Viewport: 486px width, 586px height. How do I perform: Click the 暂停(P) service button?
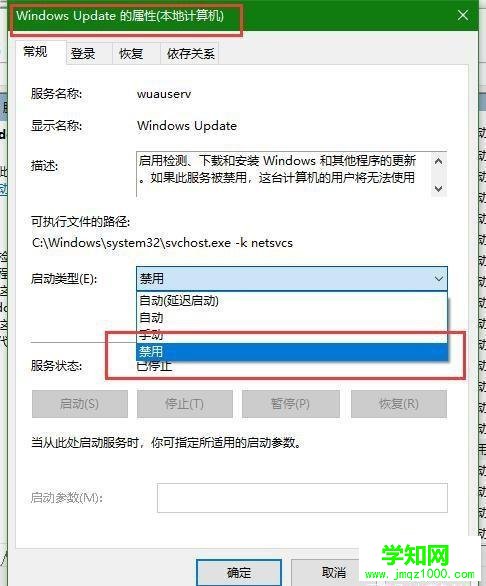pyautogui.click(x=290, y=404)
